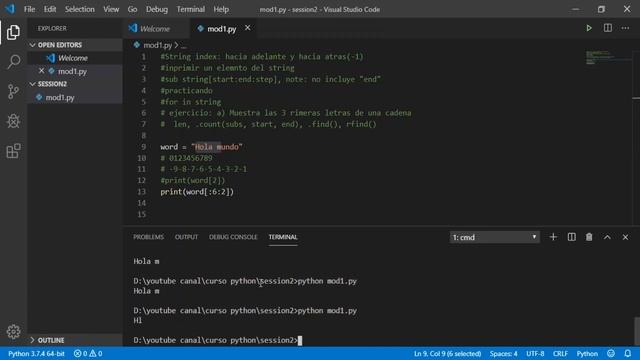Select the mod1.py editor tab
Screen dimensions: 640x360
click(x=222, y=29)
